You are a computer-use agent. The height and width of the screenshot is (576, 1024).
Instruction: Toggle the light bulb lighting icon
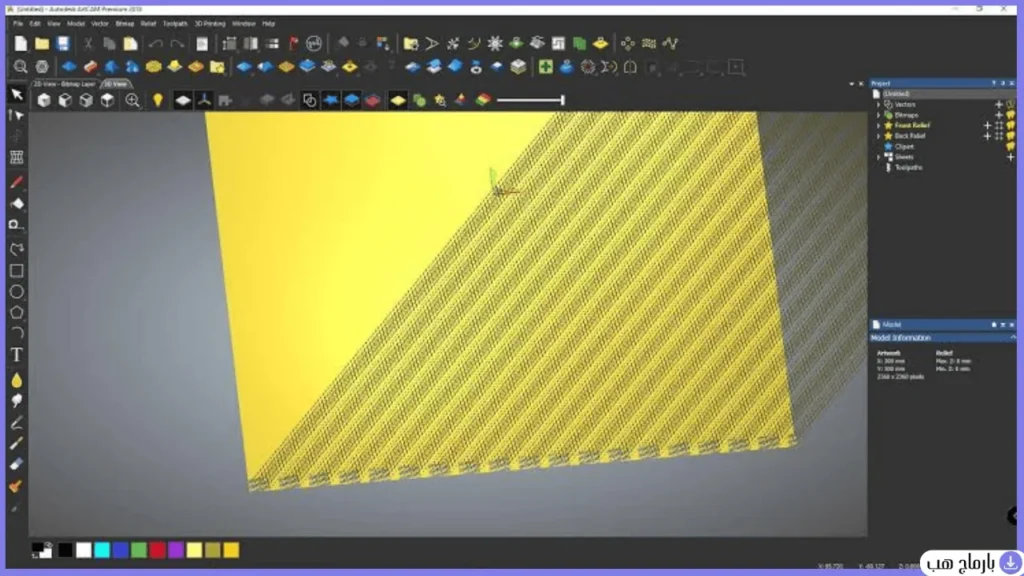tap(157, 100)
